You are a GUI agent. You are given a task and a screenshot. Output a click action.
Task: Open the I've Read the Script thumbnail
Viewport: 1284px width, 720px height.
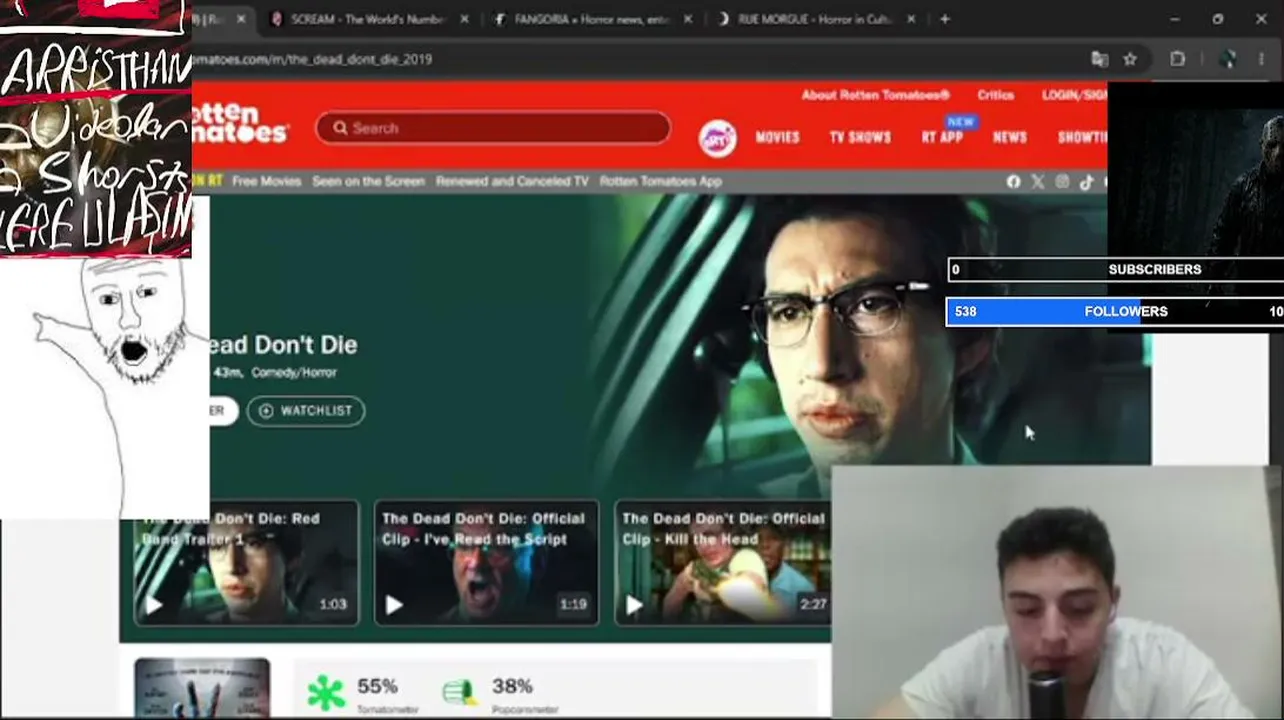click(486, 563)
